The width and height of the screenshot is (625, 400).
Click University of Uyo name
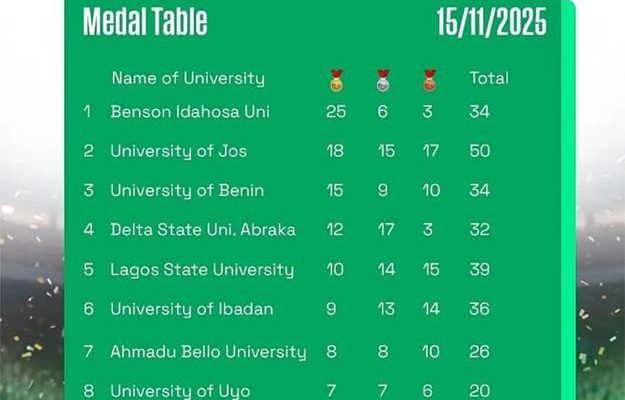pyautogui.click(x=180, y=390)
